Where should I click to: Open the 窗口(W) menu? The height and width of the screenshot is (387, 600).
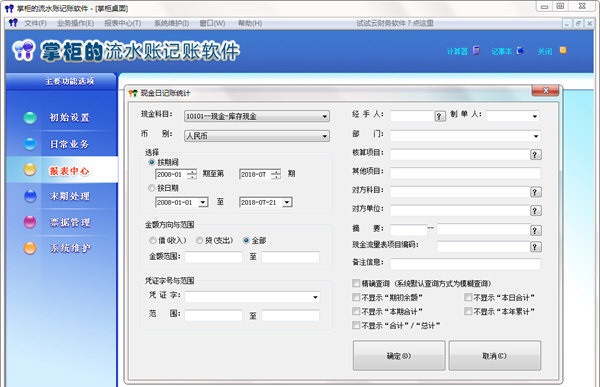(x=212, y=23)
